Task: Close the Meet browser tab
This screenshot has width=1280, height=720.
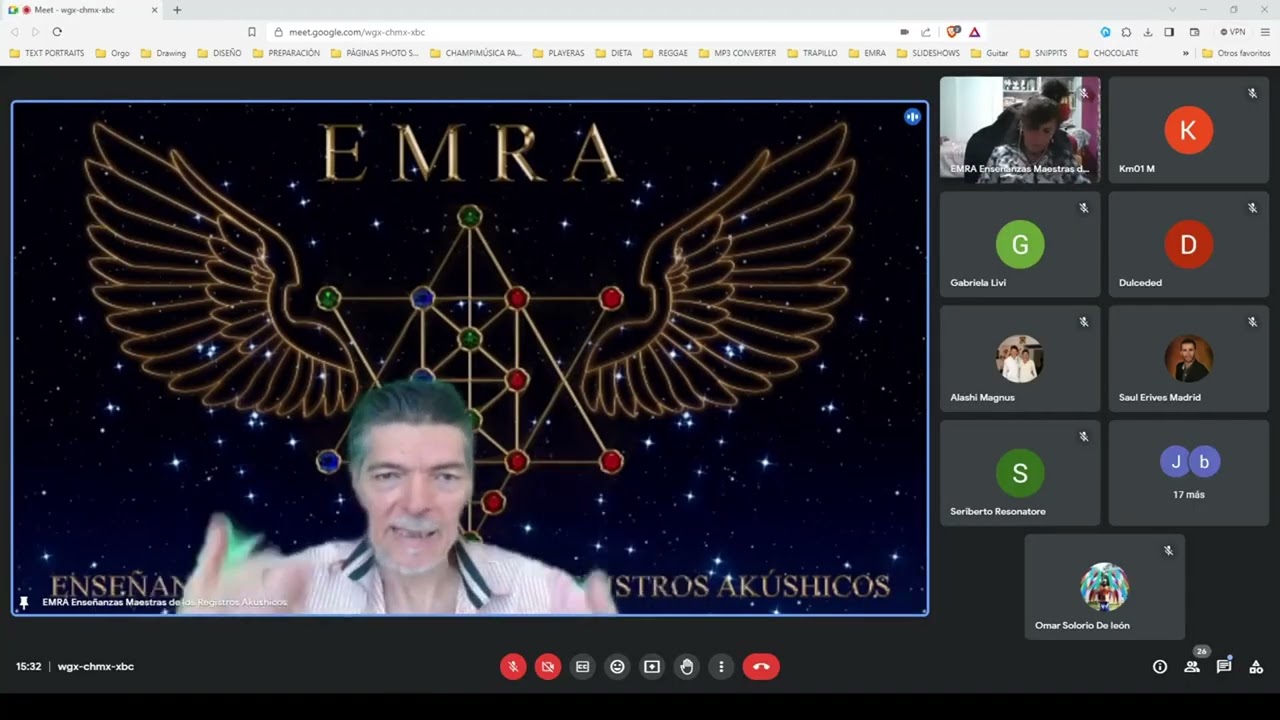Action: [x=155, y=10]
